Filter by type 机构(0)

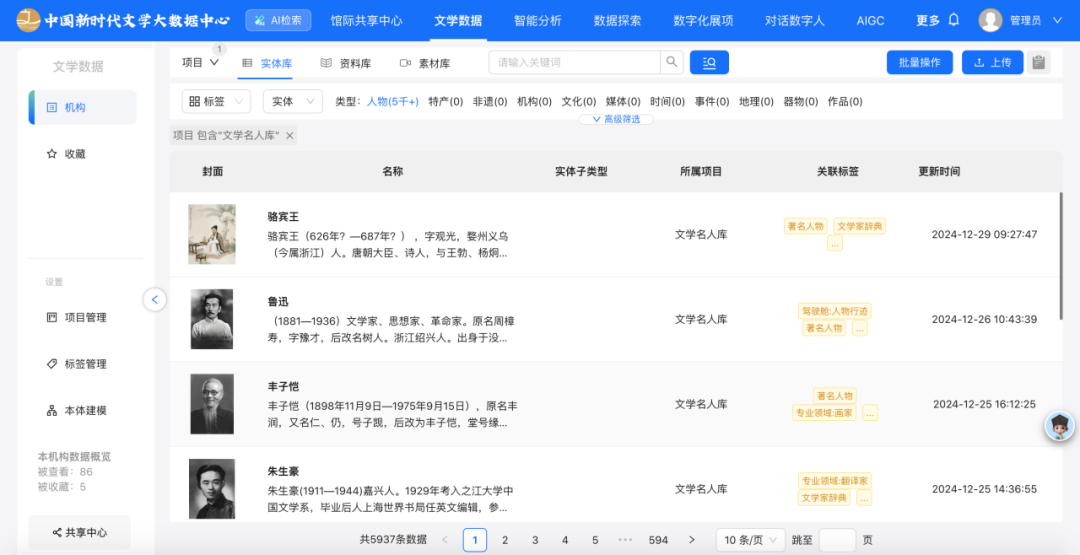point(534,101)
